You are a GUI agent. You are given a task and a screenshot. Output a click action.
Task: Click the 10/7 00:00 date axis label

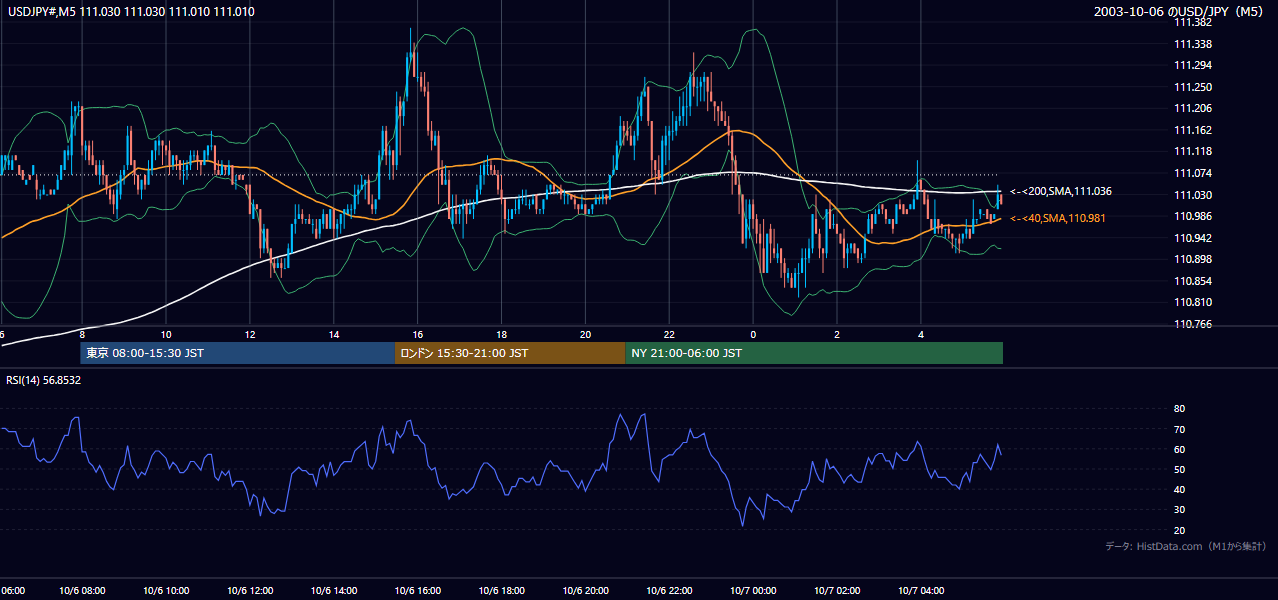tap(753, 591)
